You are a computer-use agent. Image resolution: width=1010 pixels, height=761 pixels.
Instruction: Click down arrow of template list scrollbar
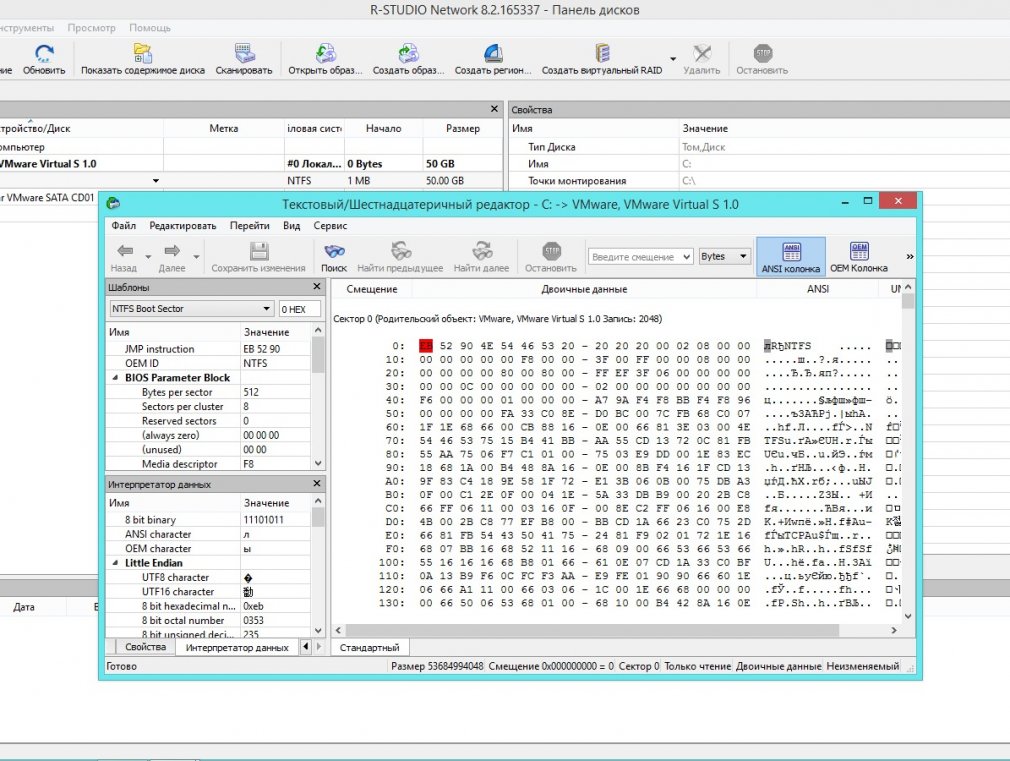[318, 463]
